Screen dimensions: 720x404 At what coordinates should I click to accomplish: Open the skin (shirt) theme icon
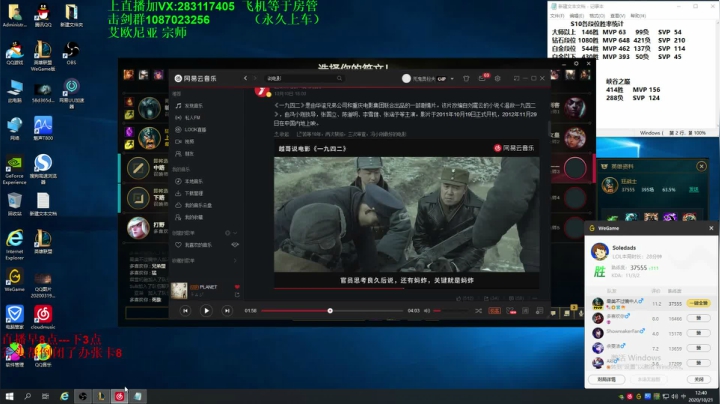pyautogui.click(x=466, y=79)
